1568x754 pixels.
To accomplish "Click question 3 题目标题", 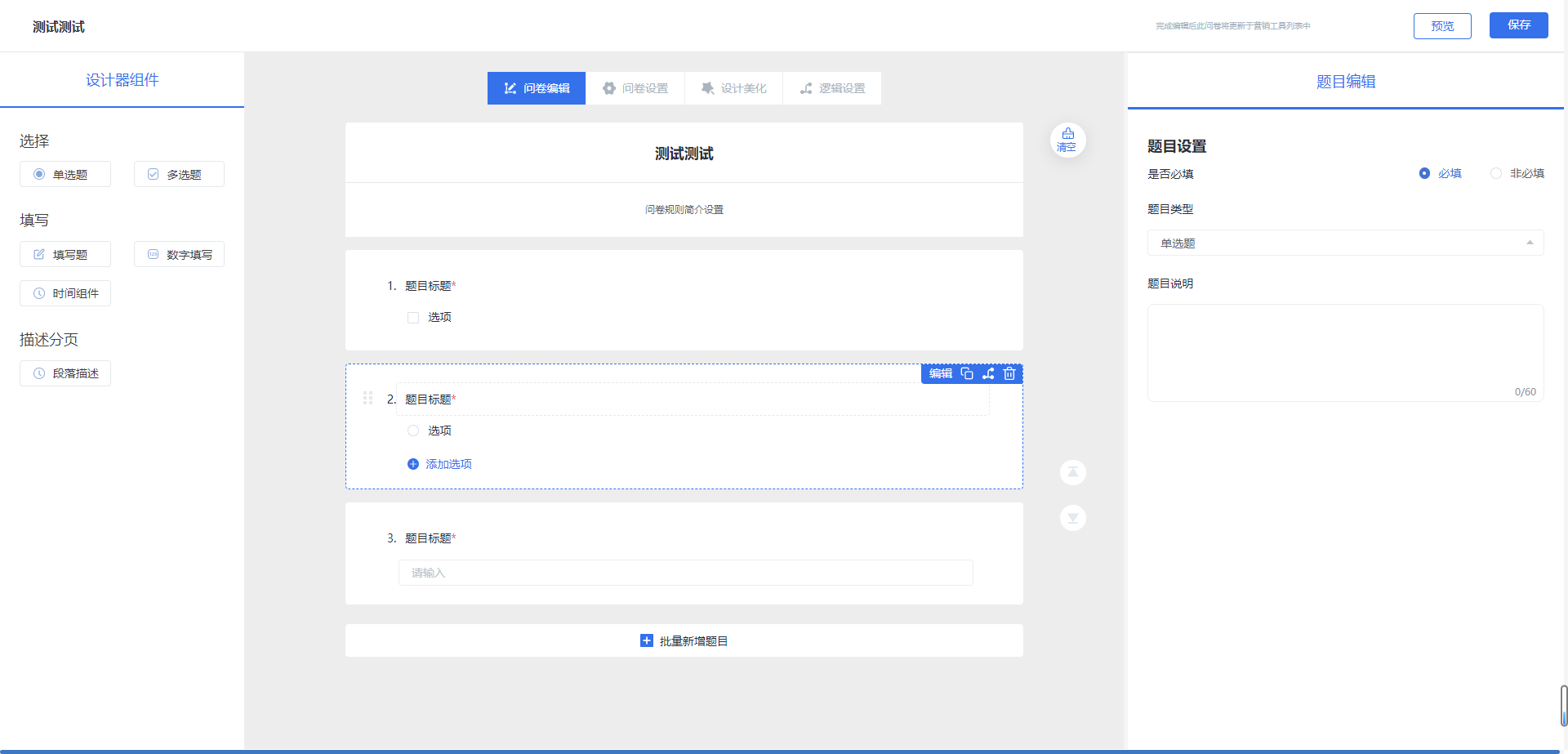I will click(429, 538).
